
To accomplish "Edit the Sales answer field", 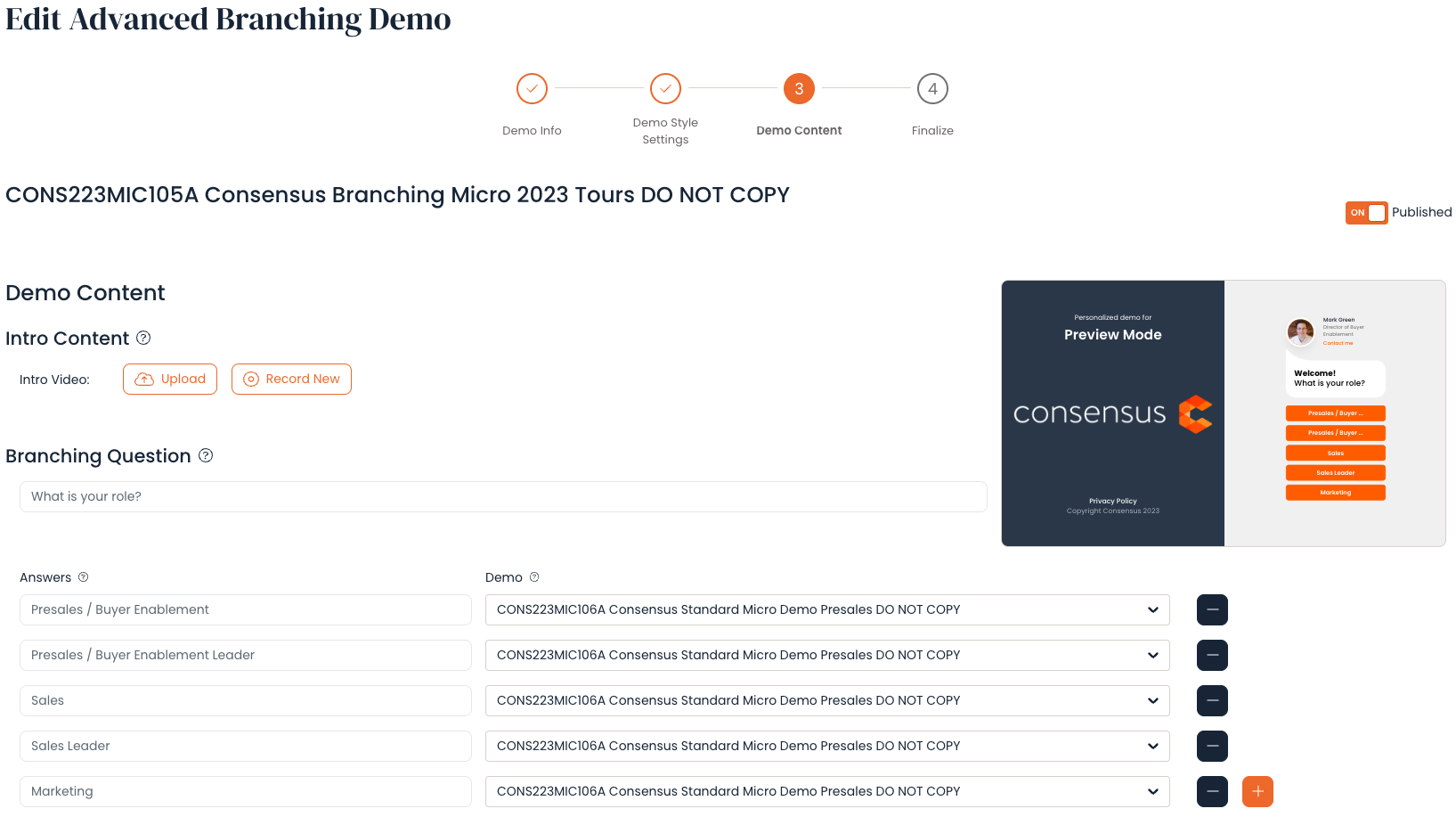I will pyautogui.click(x=246, y=700).
